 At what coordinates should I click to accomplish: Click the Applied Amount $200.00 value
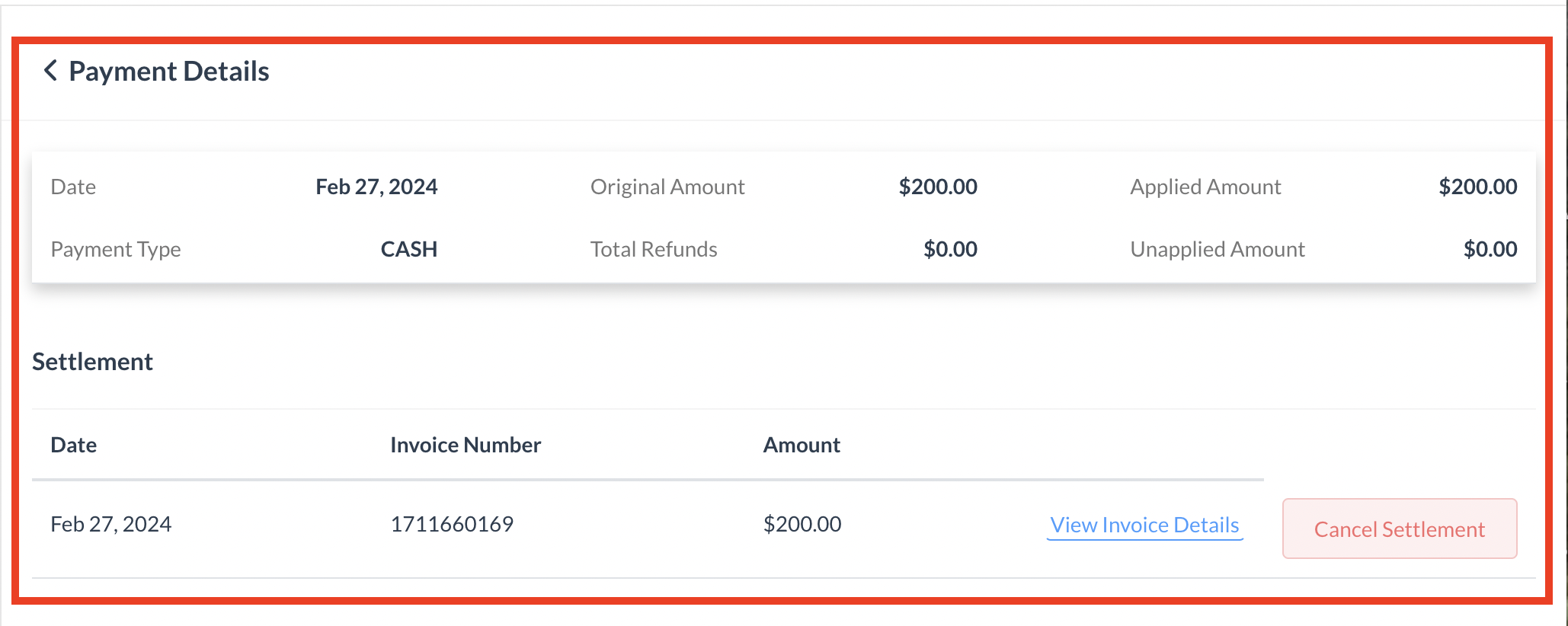[1477, 187]
